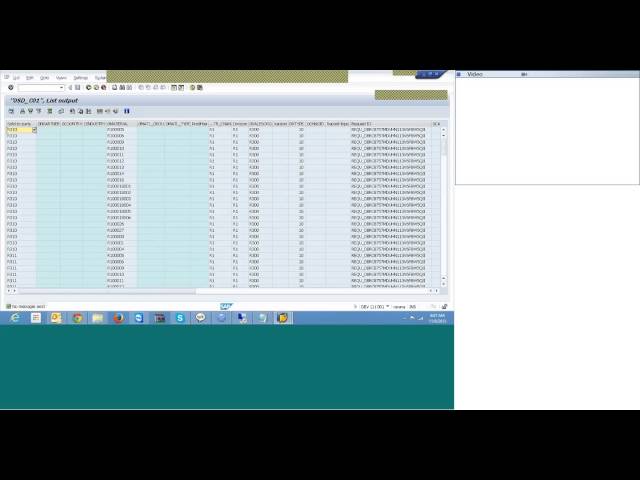The height and width of the screenshot is (480, 640).
Task: Open Outlook from the taskbar
Action: click(56, 318)
